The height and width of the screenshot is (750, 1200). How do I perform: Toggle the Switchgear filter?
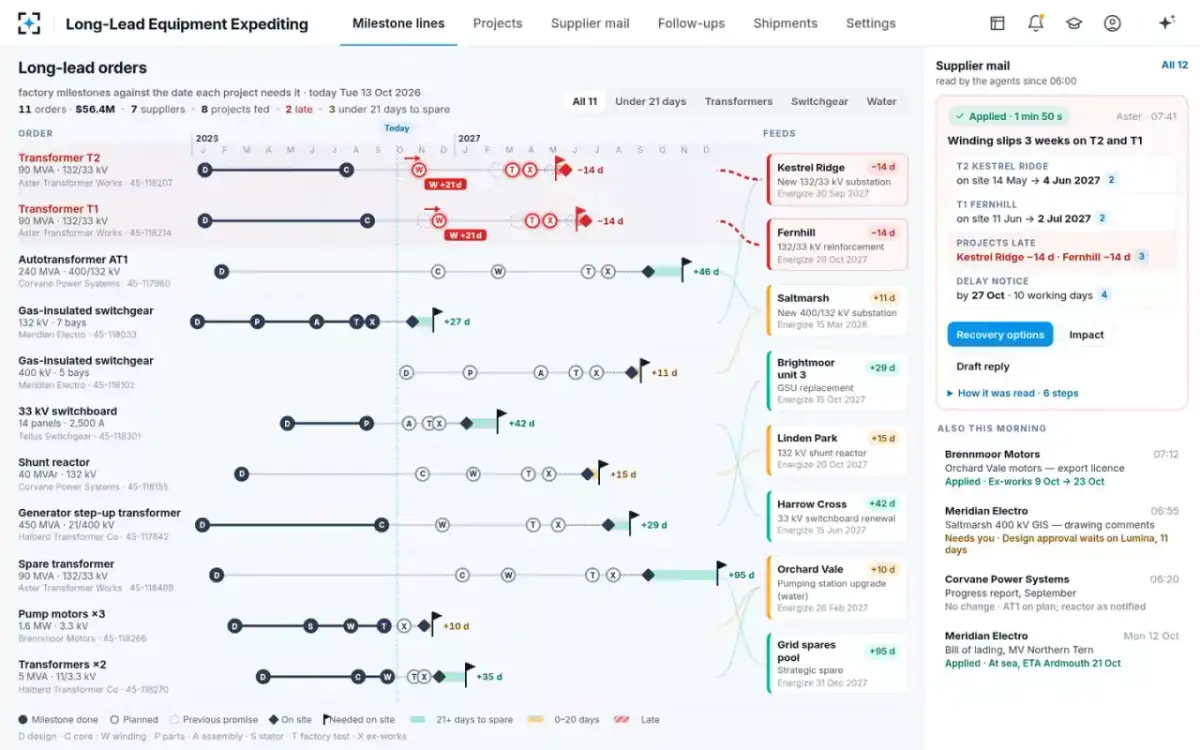819,101
